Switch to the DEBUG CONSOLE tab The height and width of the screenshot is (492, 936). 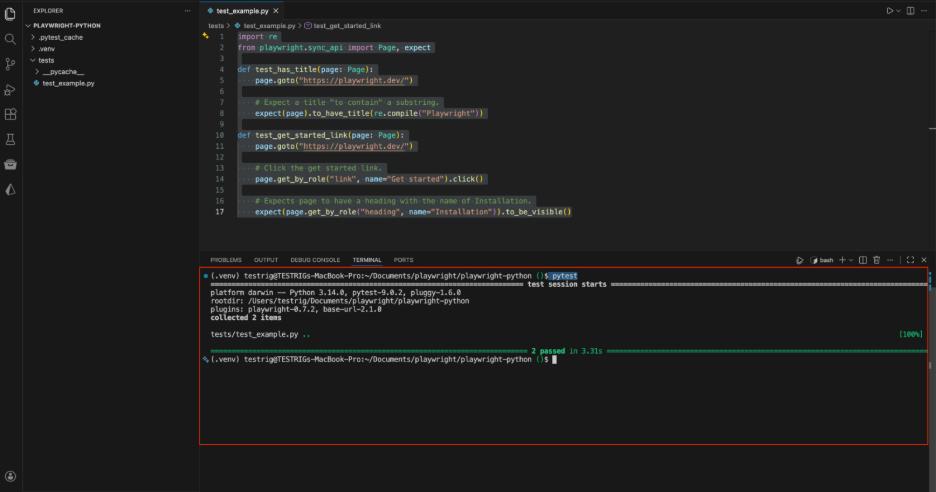pyautogui.click(x=315, y=260)
